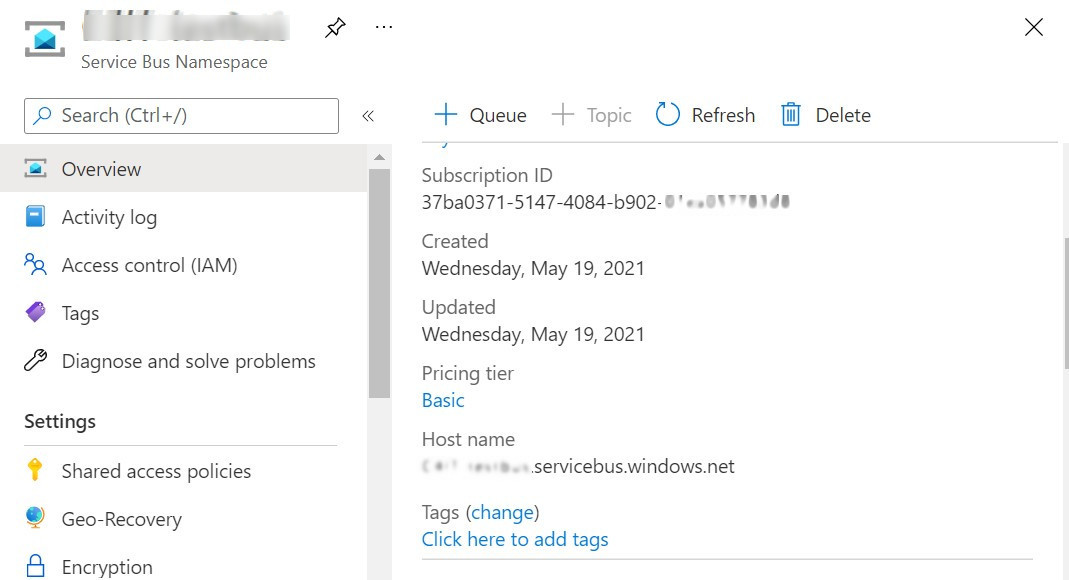The height and width of the screenshot is (580, 1069).
Task: Collapse the sidebar with double chevron
Action: pos(368,116)
